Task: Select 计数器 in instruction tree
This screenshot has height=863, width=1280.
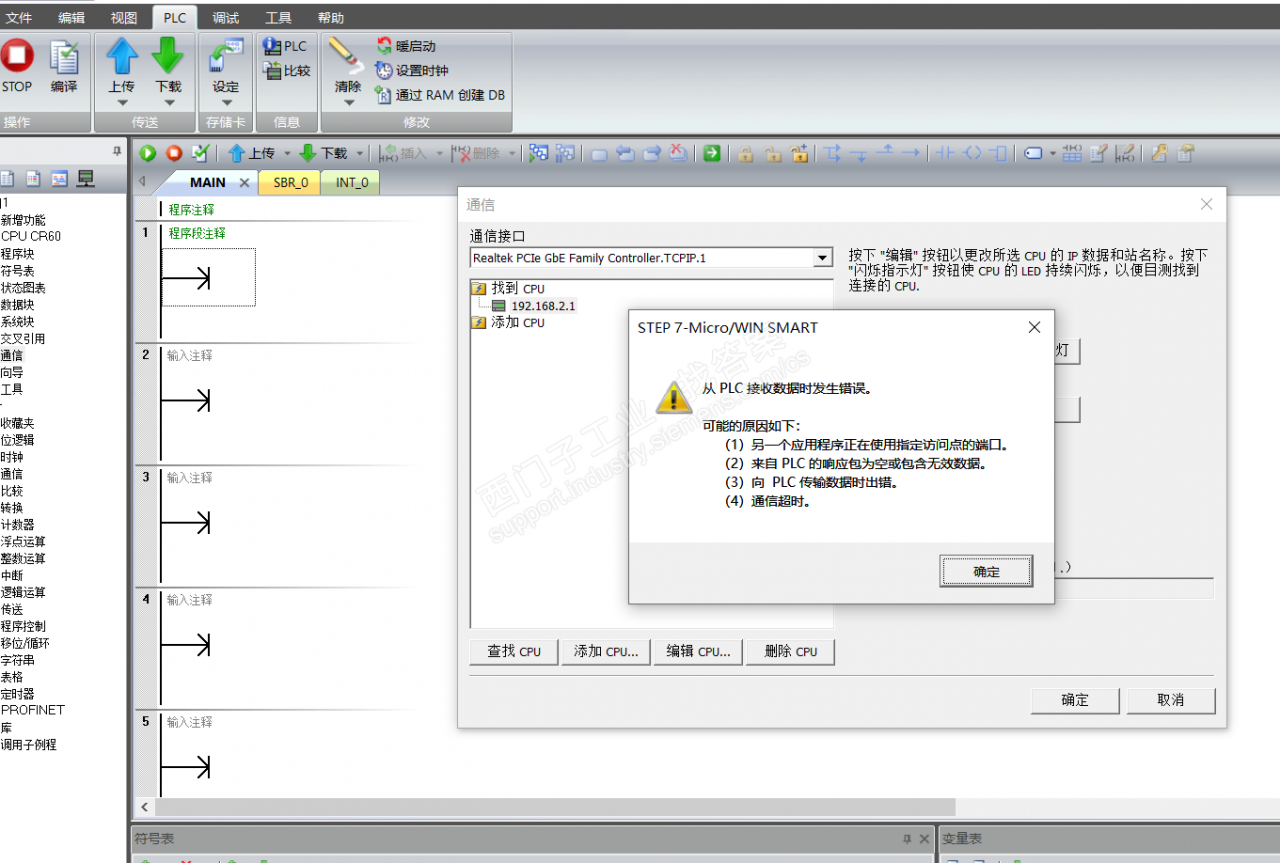Action: (17, 524)
